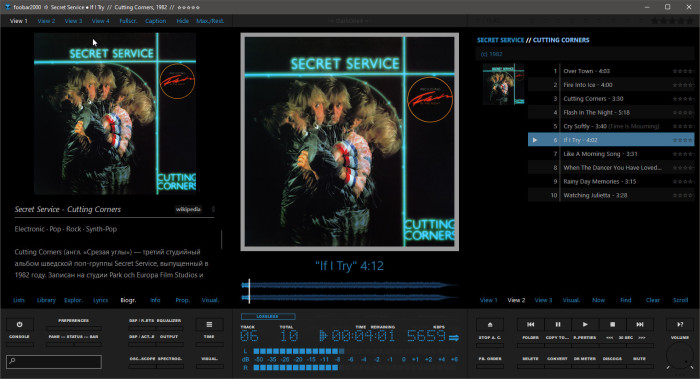This screenshot has width=700, height=379.
Task: Skip to the next track
Action: coord(640,325)
